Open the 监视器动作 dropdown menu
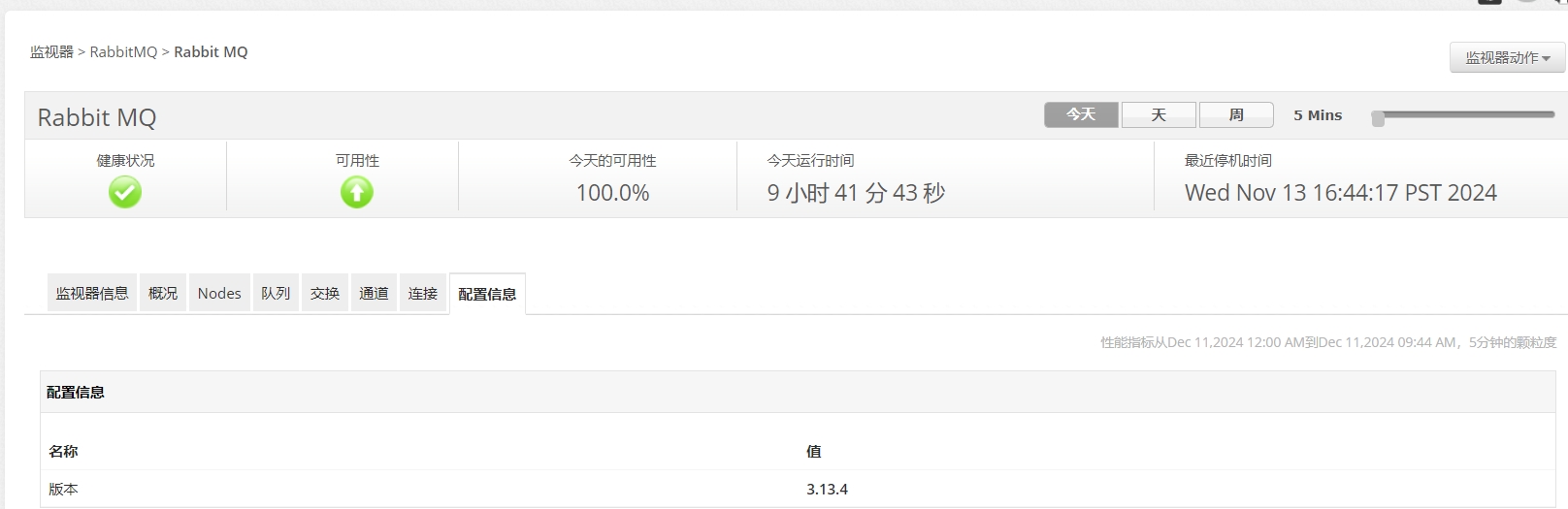The width and height of the screenshot is (1568, 509). coord(1508,58)
